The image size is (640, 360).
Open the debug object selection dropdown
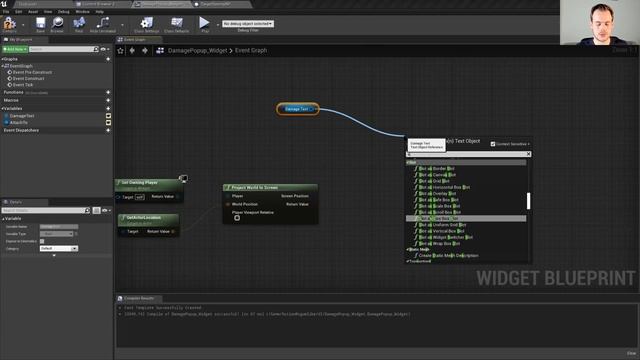[248, 24]
